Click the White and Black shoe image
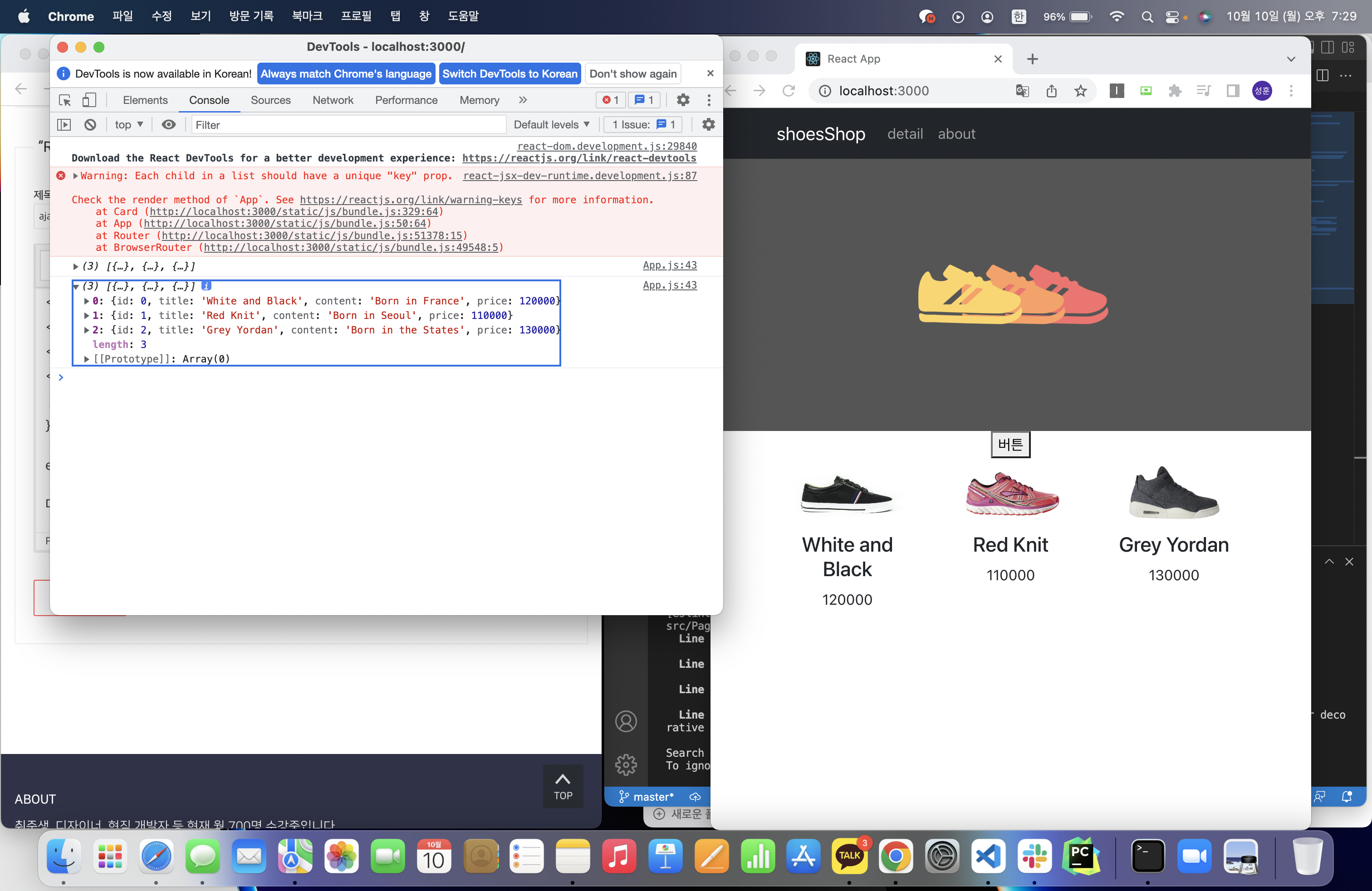Viewport: 1372px width, 891px height. click(847, 494)
